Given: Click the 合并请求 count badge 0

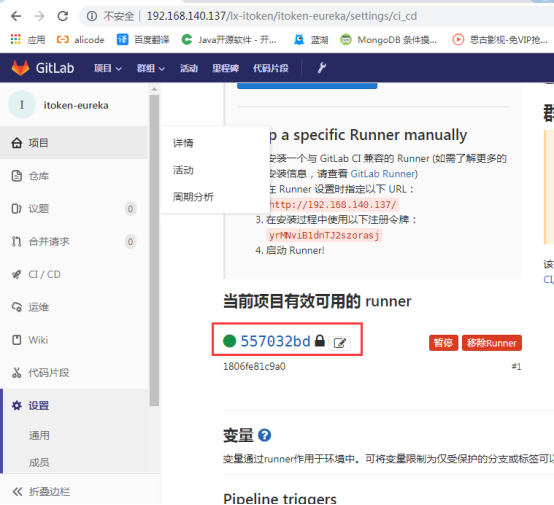Looking at the screenshot, I should 130,242.
